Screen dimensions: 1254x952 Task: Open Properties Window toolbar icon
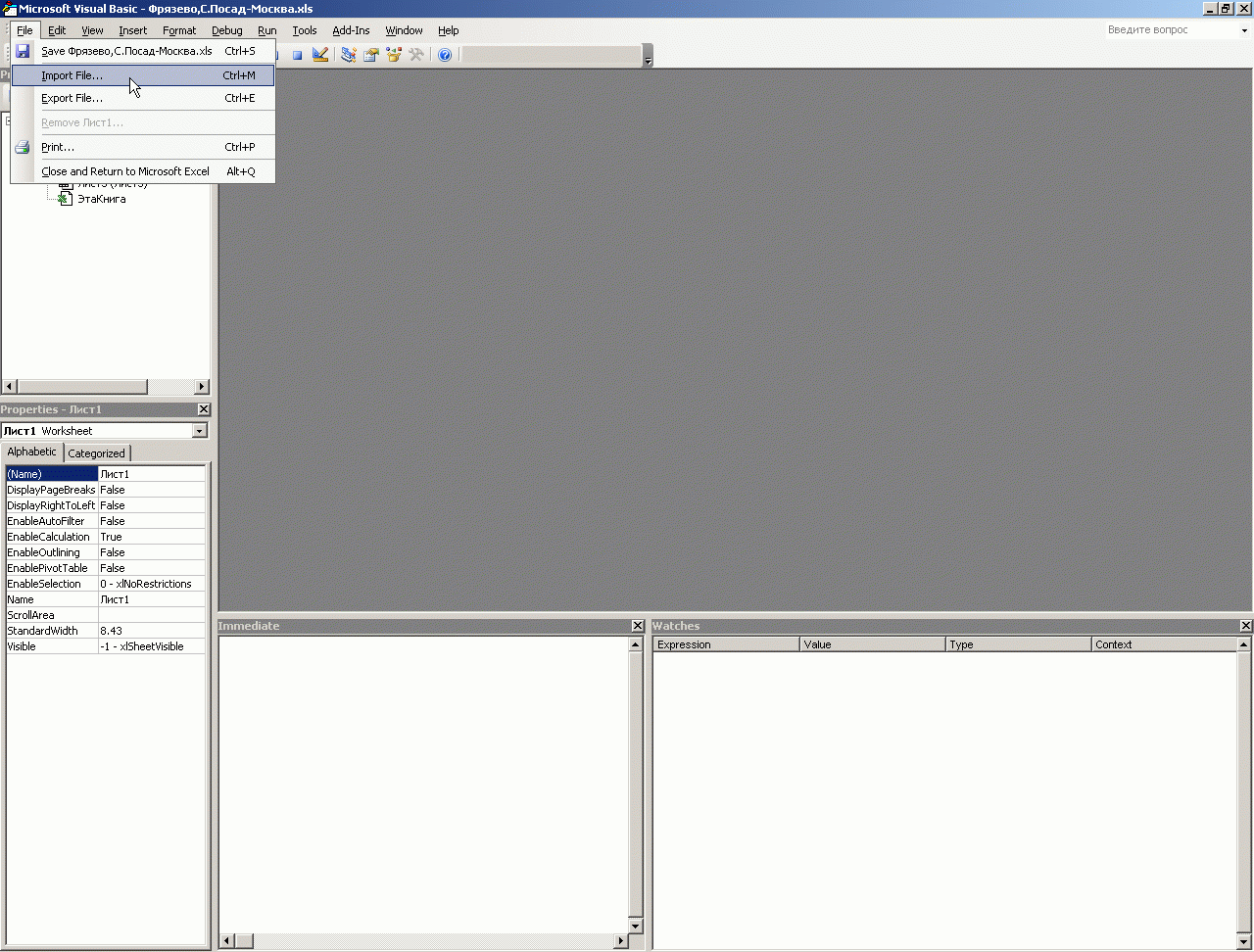point(371,55)
